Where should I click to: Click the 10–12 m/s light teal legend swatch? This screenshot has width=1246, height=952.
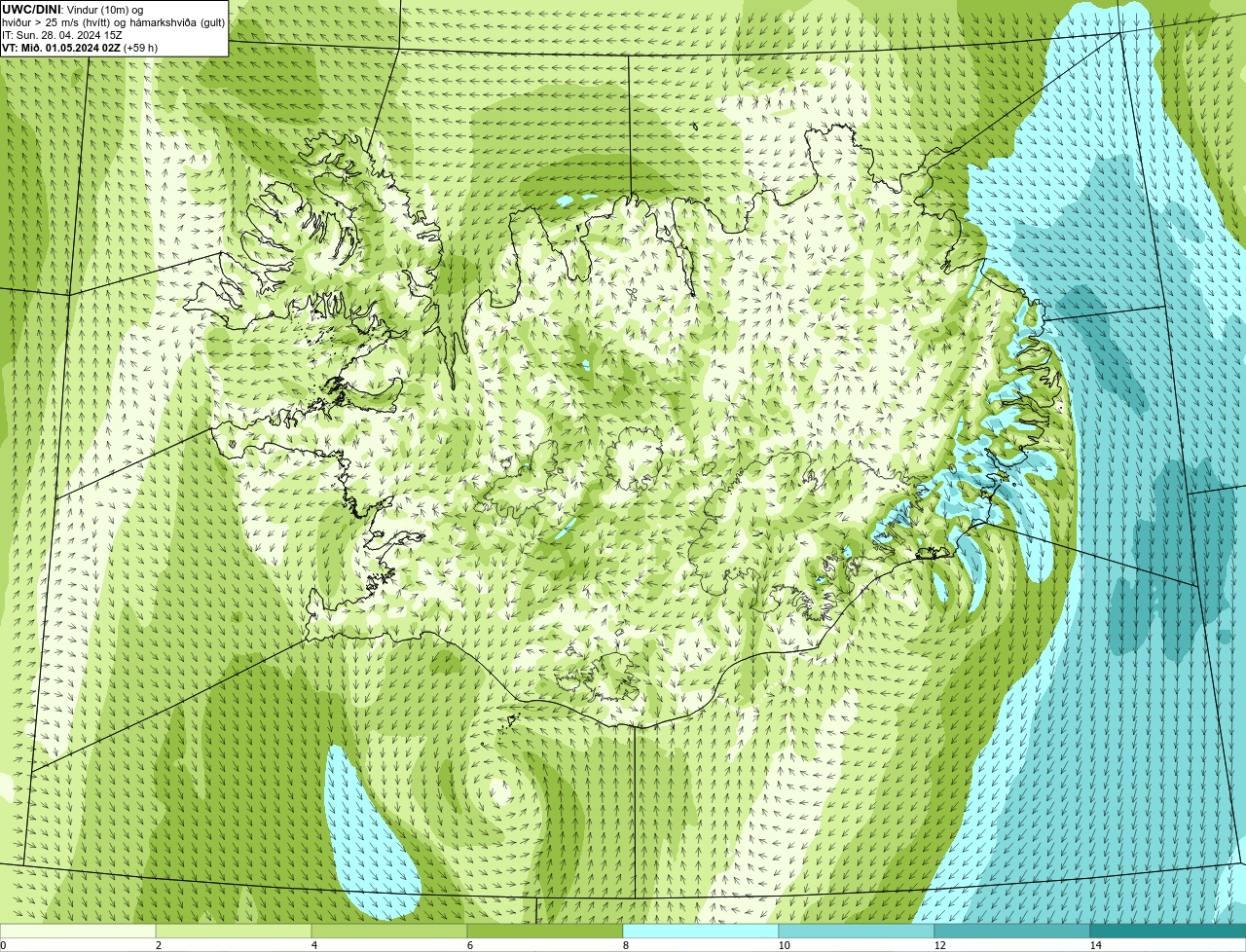point(857,931)
